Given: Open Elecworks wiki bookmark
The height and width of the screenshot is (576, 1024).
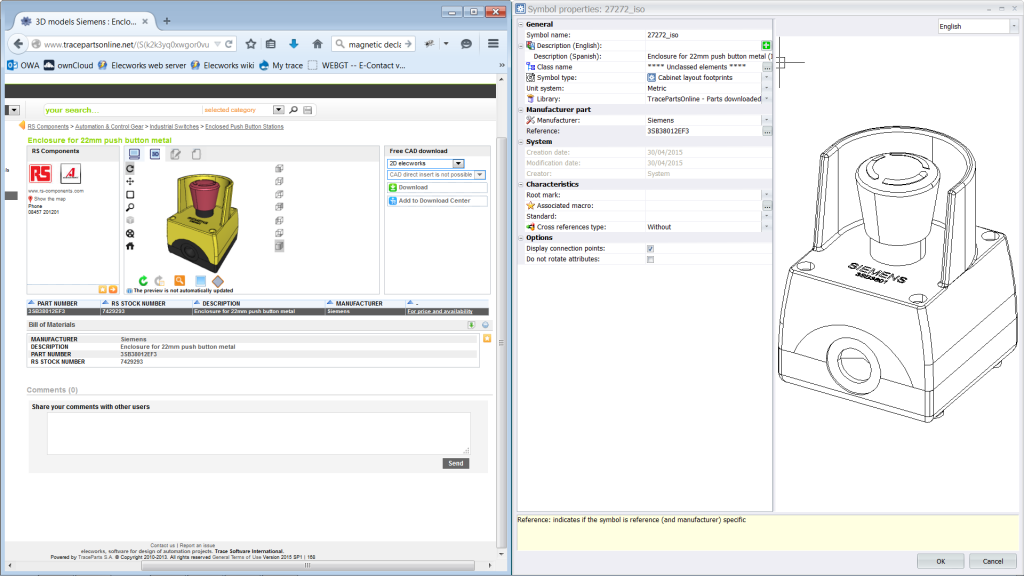Looking at the screenshot, I should point(222,65).
